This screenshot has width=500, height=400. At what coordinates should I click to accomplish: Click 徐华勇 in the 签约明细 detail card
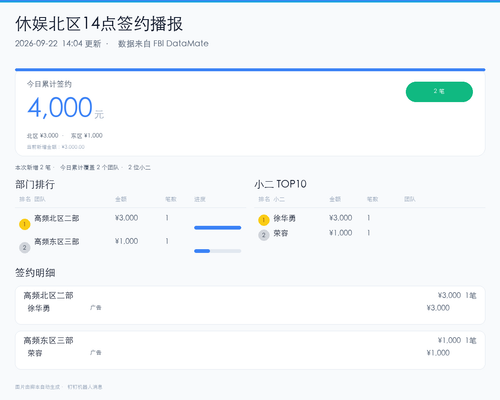point(39,308)
